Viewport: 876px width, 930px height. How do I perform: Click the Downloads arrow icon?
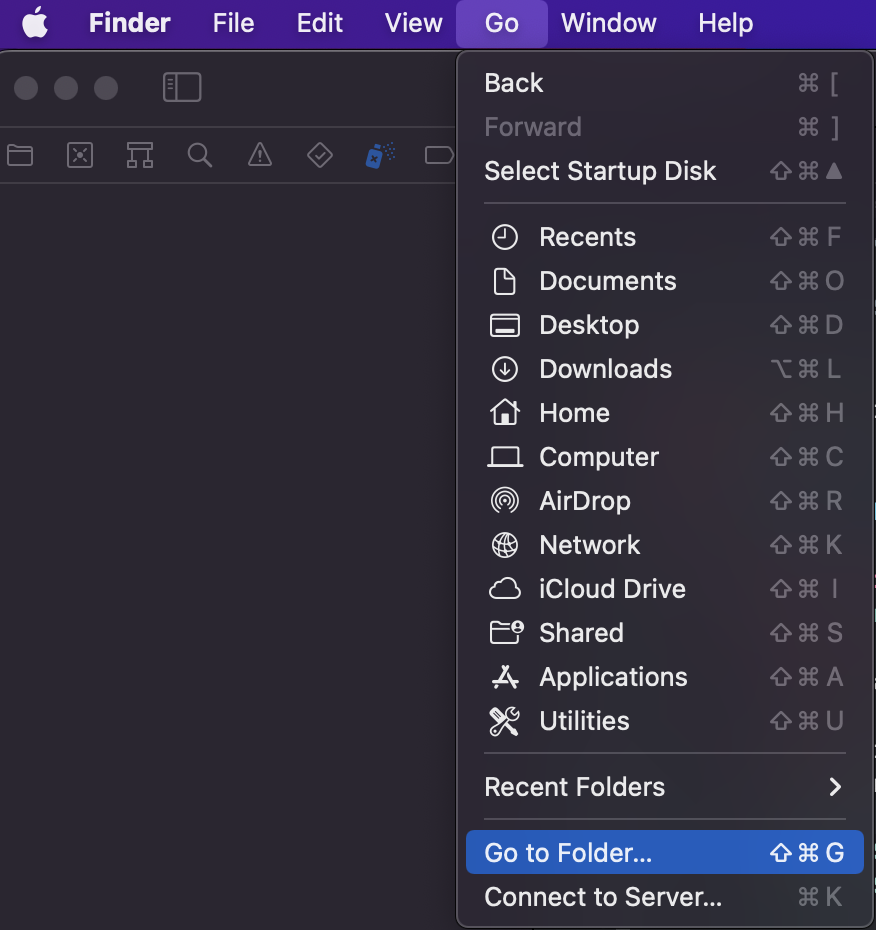pos(505,369)
